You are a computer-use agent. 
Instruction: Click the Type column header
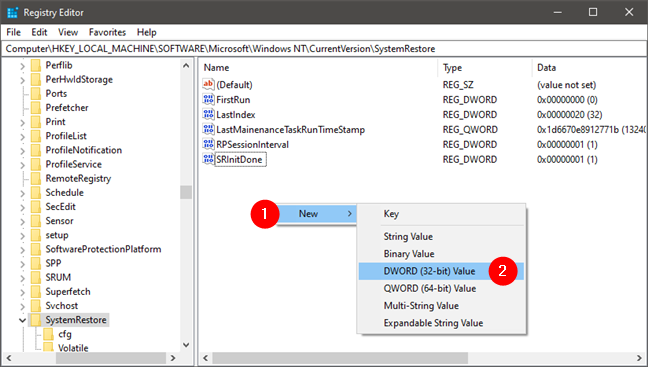(x=485, y=67)
